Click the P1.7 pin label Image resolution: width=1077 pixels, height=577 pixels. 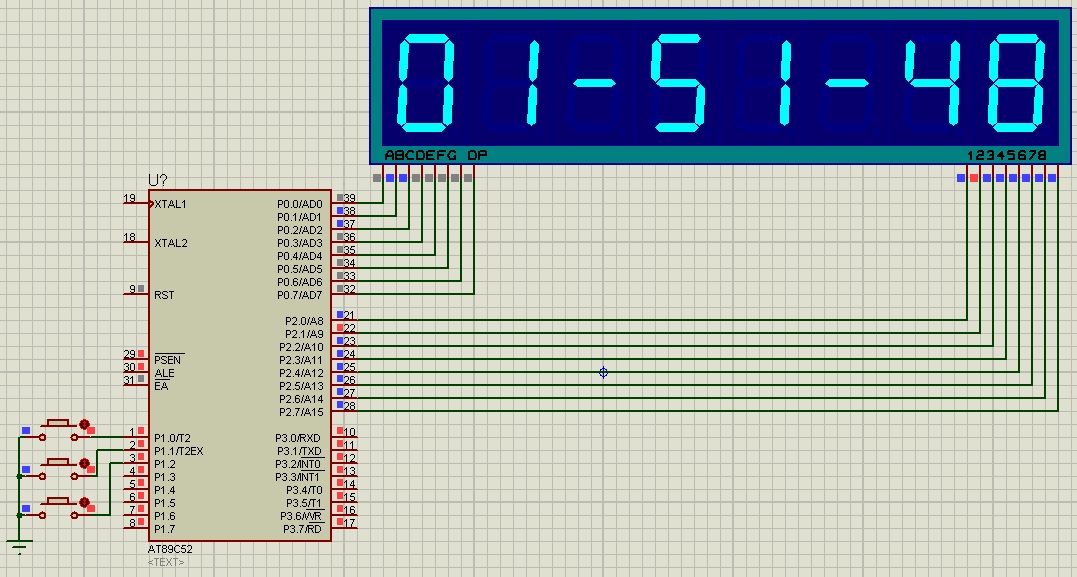165,530
